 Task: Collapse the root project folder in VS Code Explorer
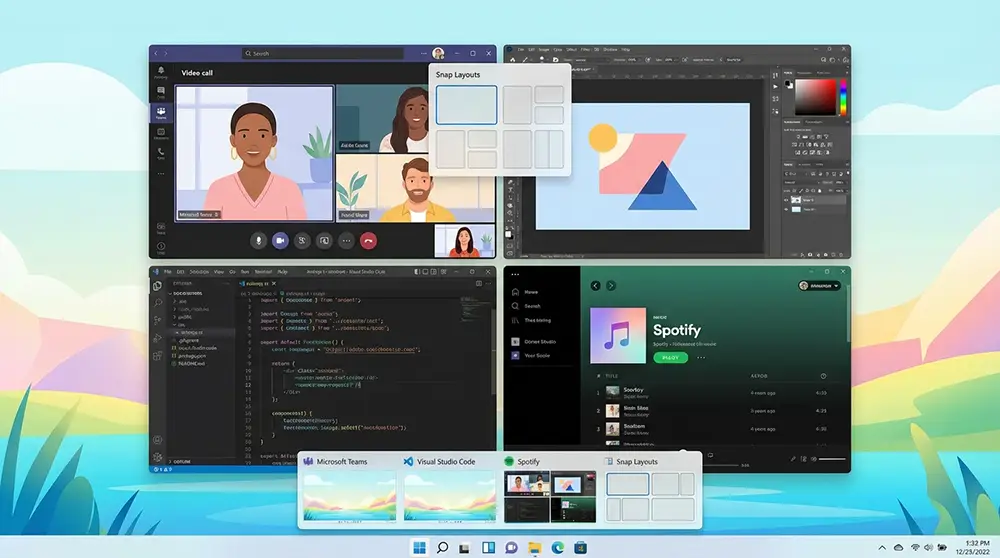click(170, 293)
